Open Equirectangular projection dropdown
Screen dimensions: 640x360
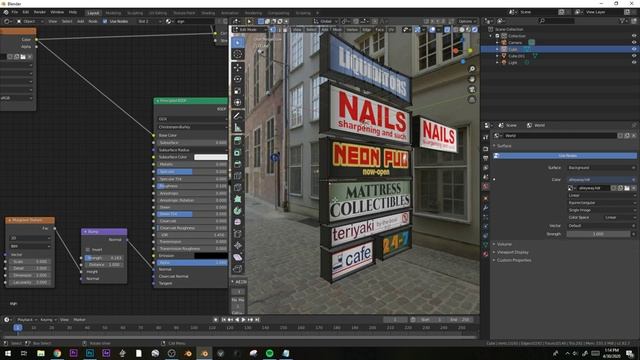click(602, 202)
